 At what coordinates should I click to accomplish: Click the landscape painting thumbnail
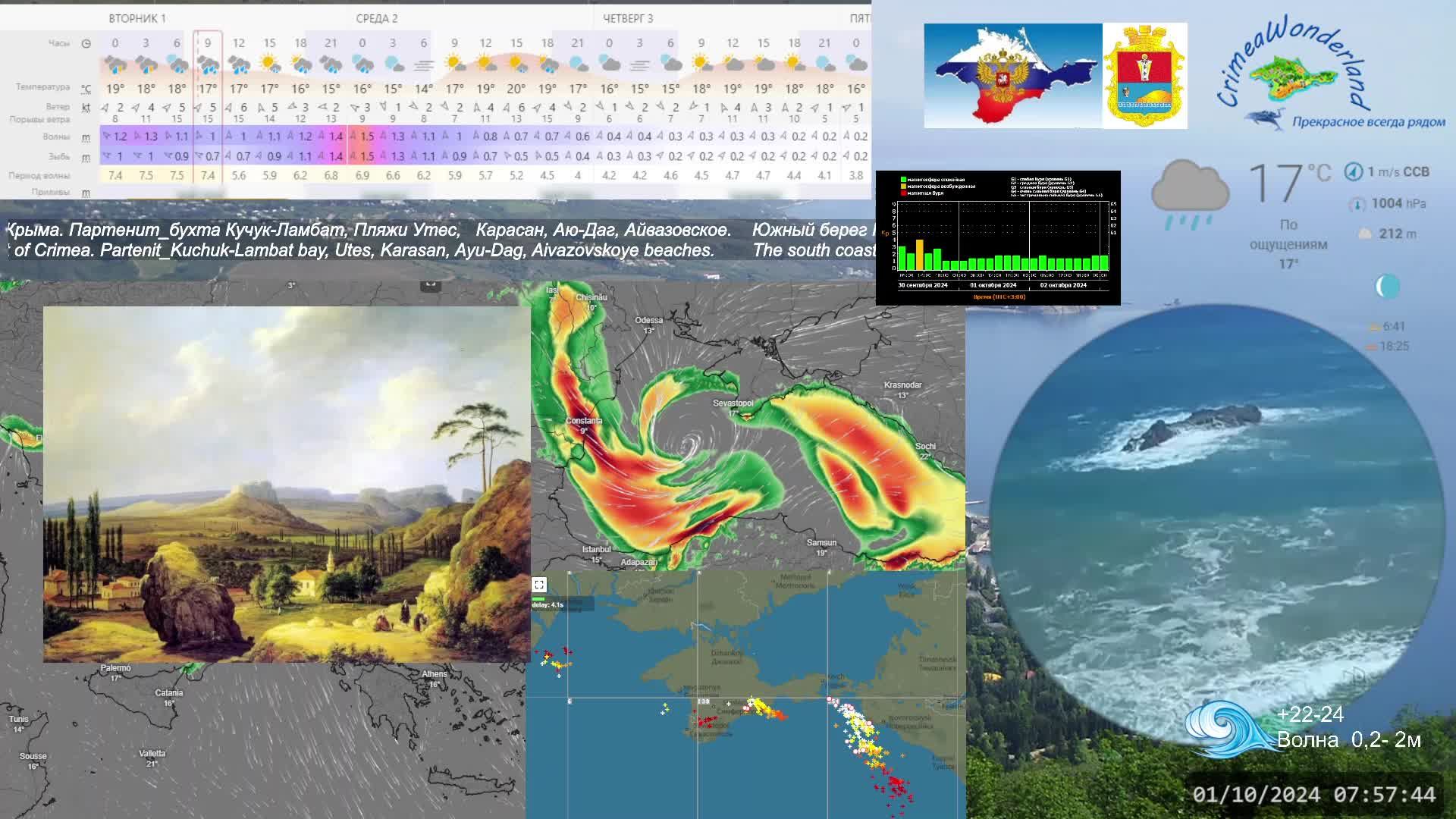click(287, 485)
